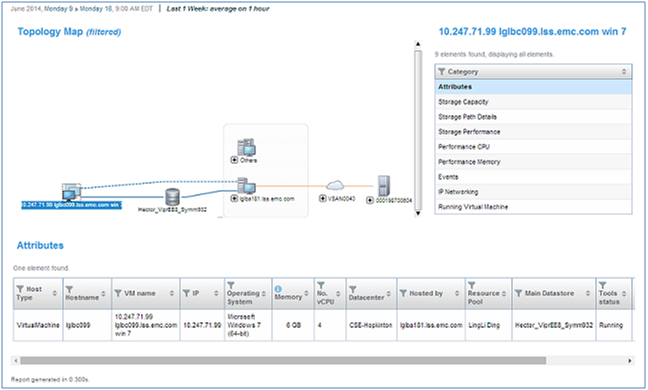Image resolution: width=648 pixels, height=390 pixels.
Task: Select Performance CPU category
Action: pyautogui.click(x=533, y=147)
